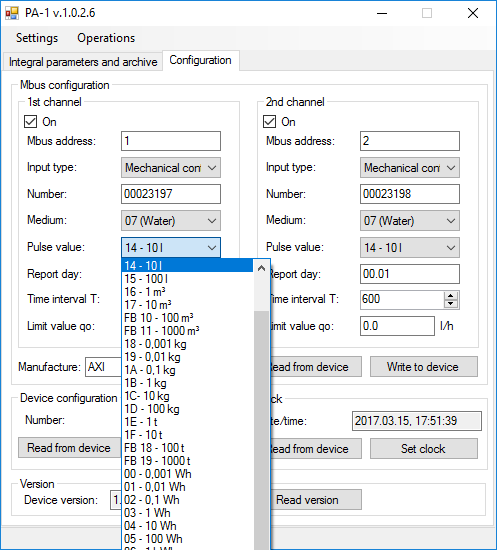The height and width of the screenshot is (550, 497).
Task: Choose '1B - 1 kg' option
Action: [187, 383]
